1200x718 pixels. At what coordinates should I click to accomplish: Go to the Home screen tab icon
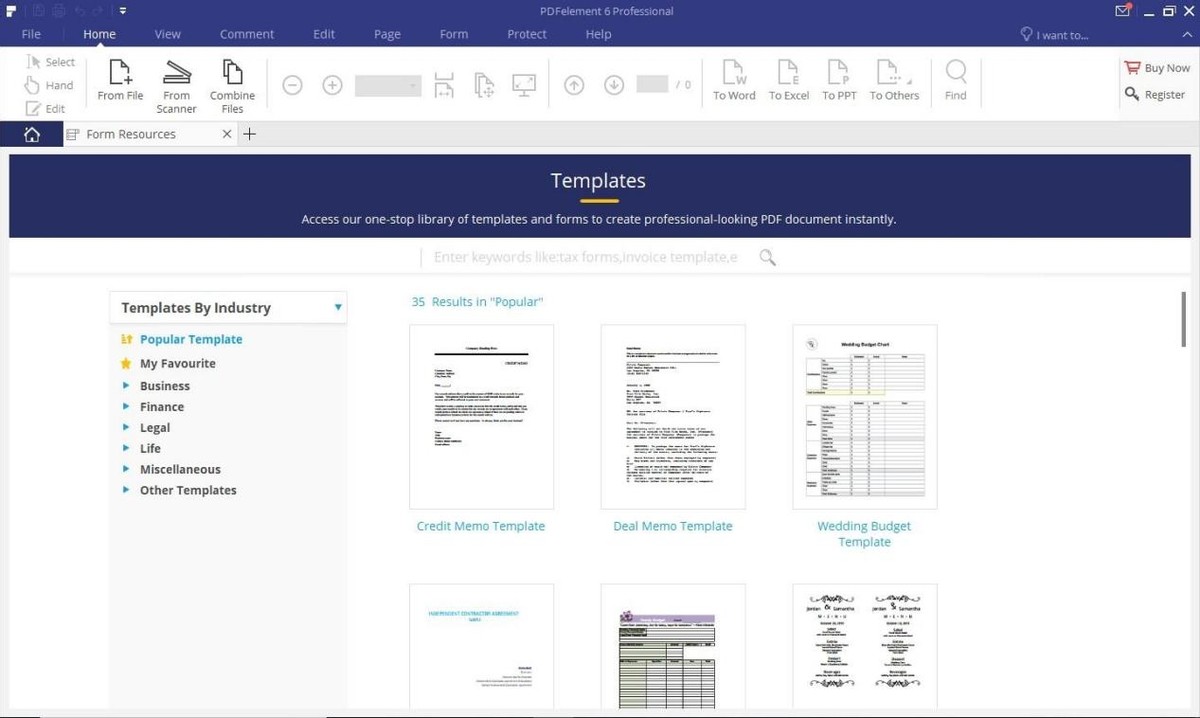coord(32,134)
